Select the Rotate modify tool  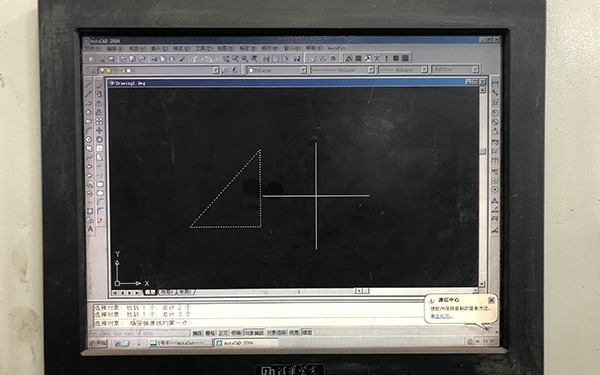(x=99, y=140)
